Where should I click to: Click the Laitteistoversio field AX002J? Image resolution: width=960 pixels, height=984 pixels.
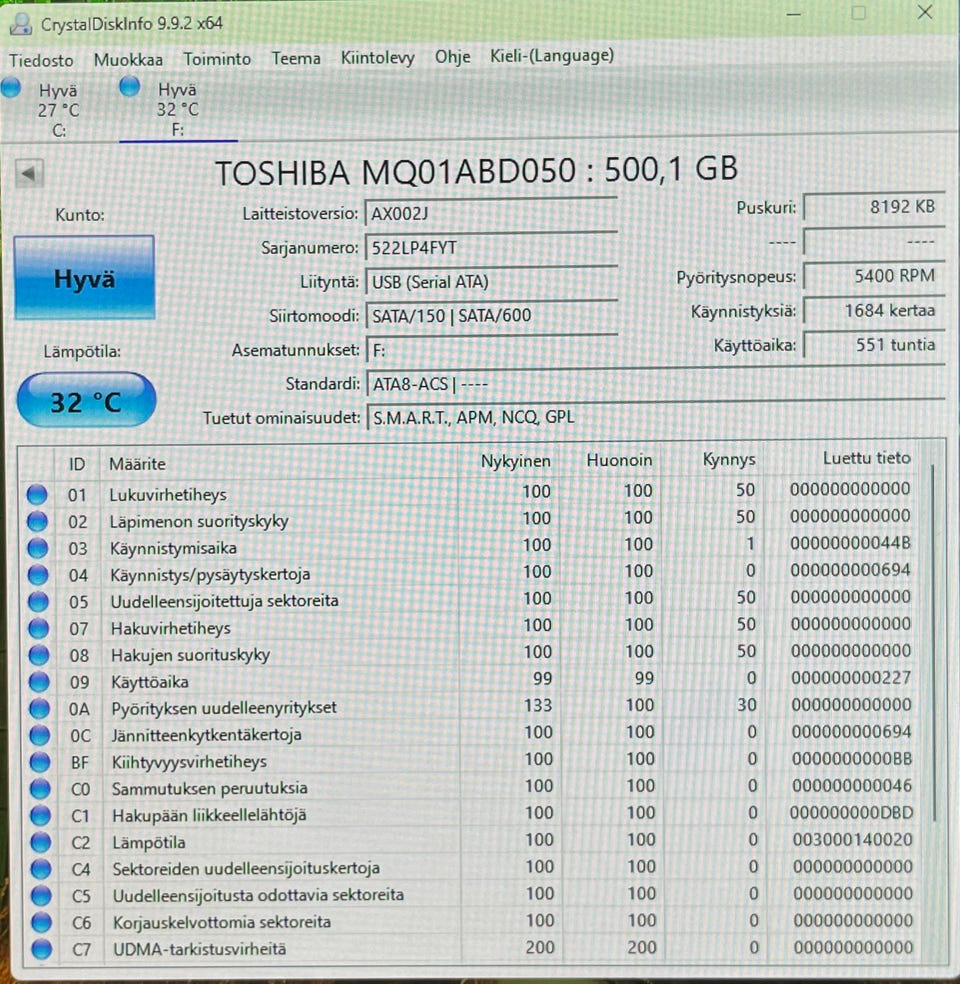pyautogui.click(x=491, y=213)
